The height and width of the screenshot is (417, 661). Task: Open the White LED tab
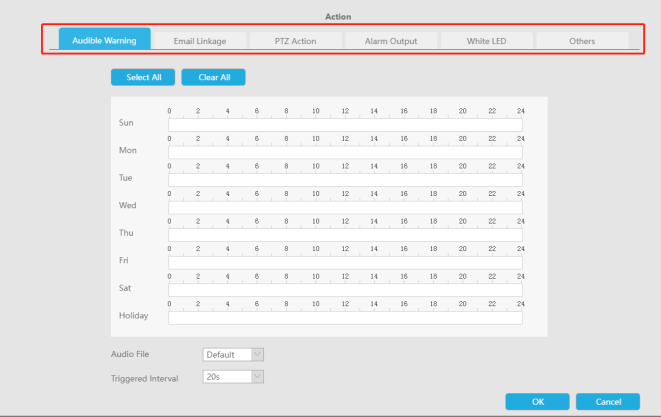486,41
